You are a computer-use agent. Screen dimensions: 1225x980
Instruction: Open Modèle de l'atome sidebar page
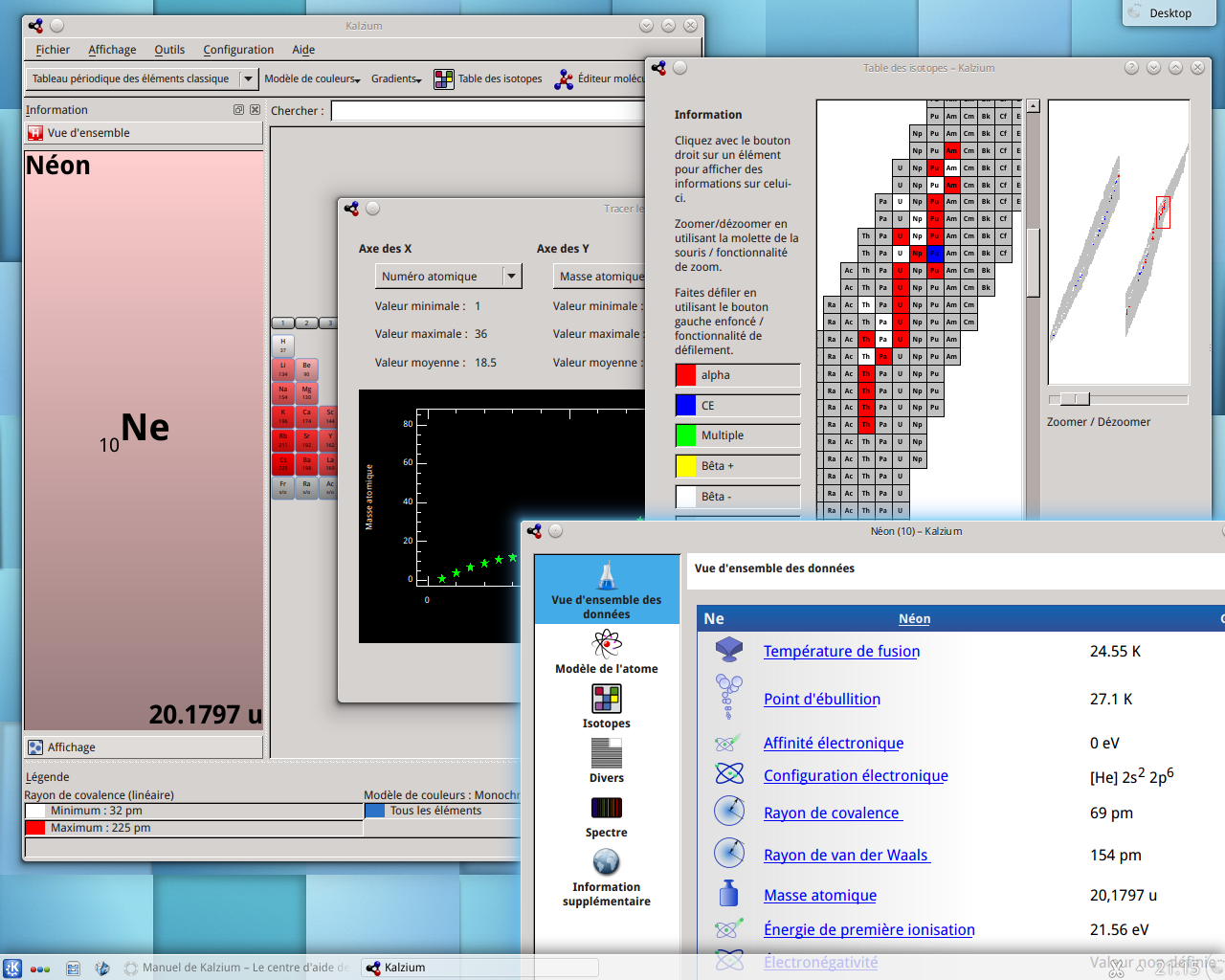(x=607, y=653)
